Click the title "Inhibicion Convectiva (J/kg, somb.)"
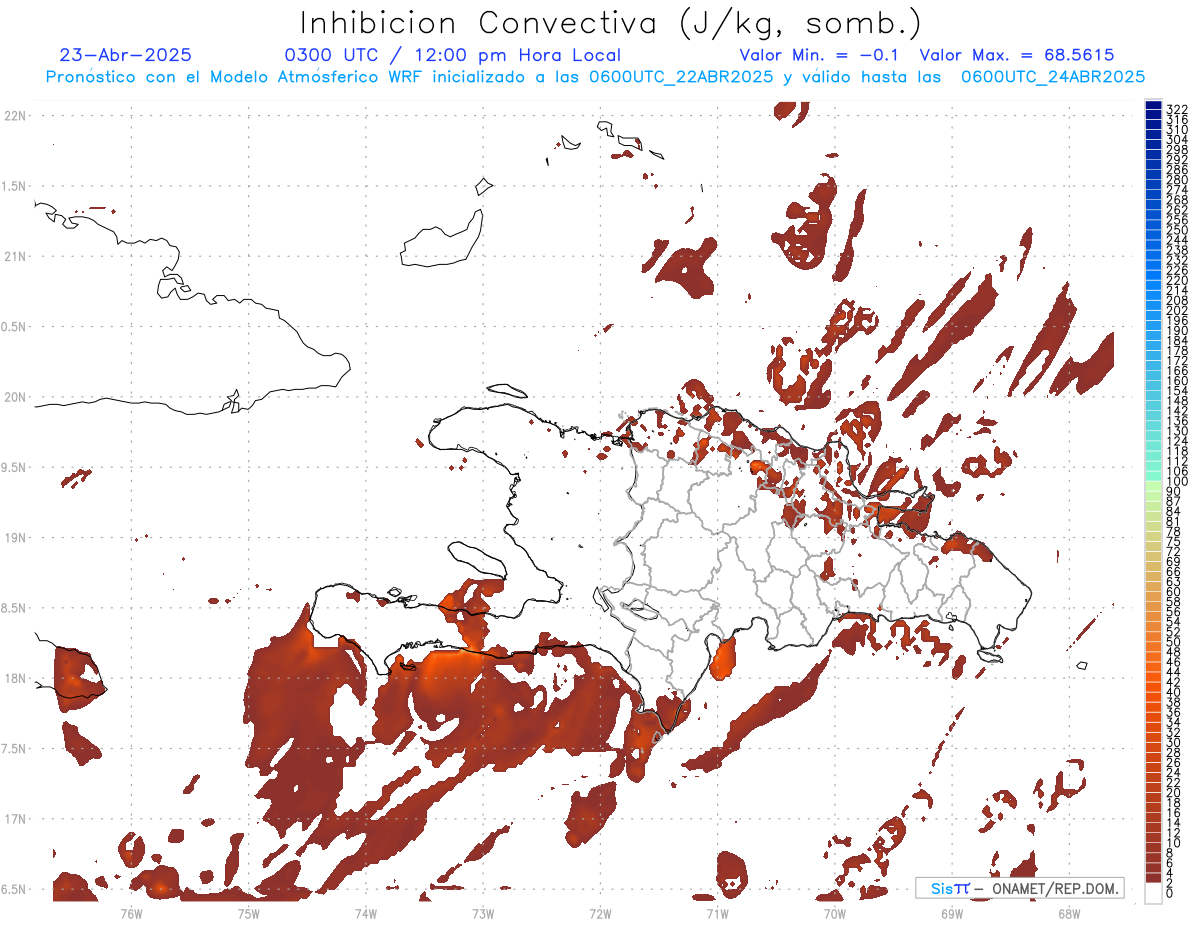 click(609, 24)
